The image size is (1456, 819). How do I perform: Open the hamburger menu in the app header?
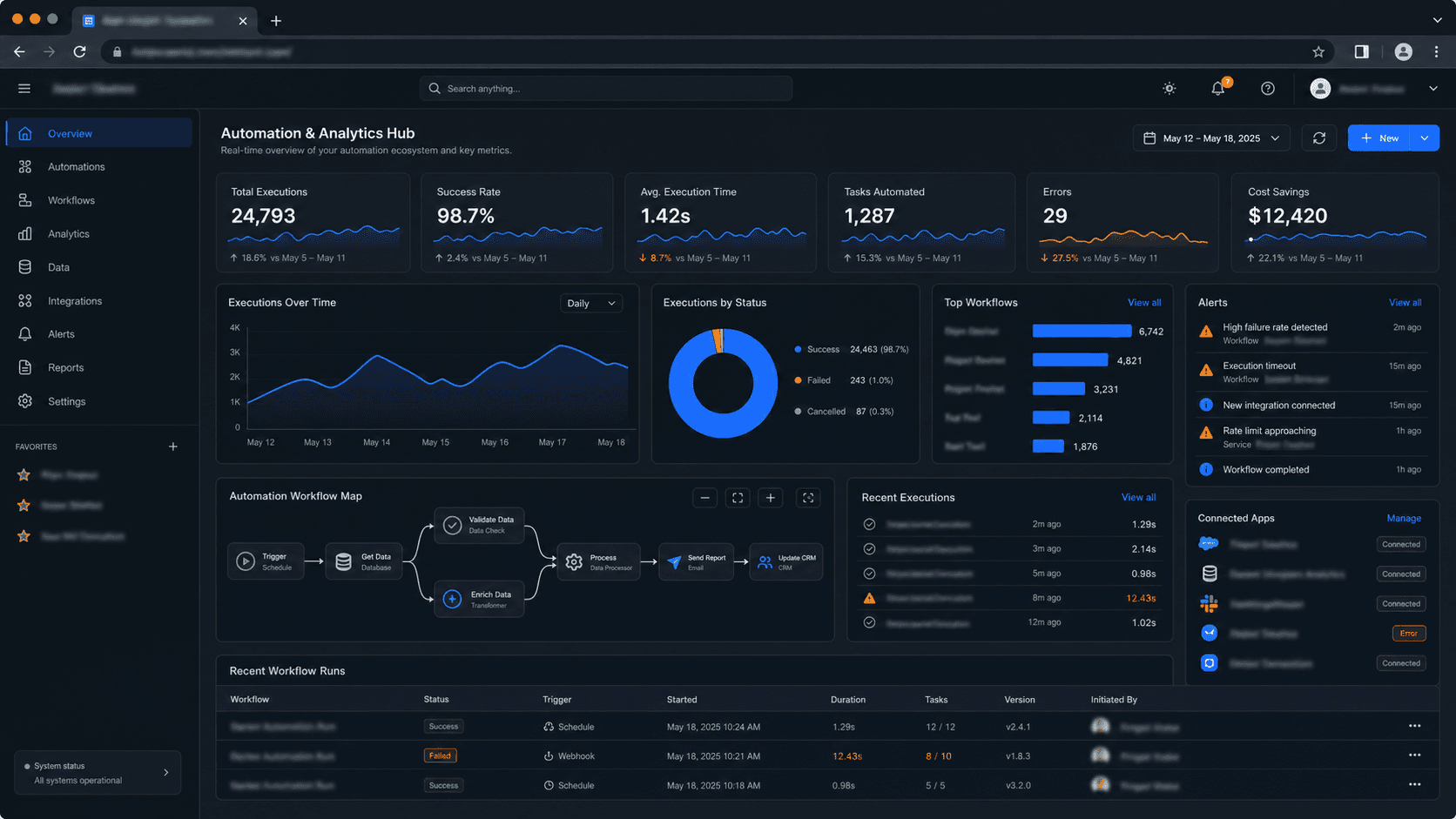pyautogui.click(x=24, y=89)
